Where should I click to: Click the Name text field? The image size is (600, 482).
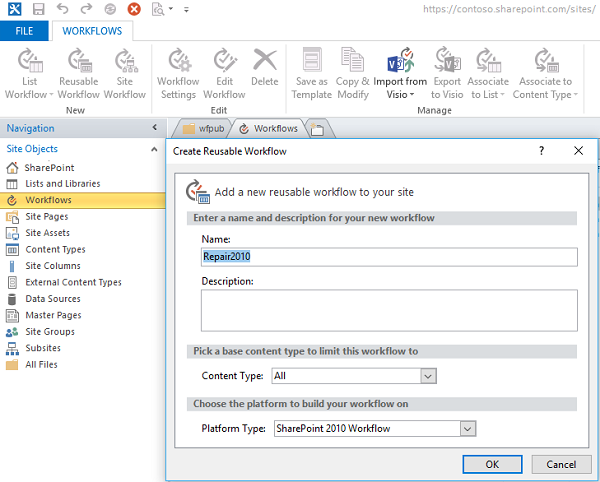click(x=389, y=257)
